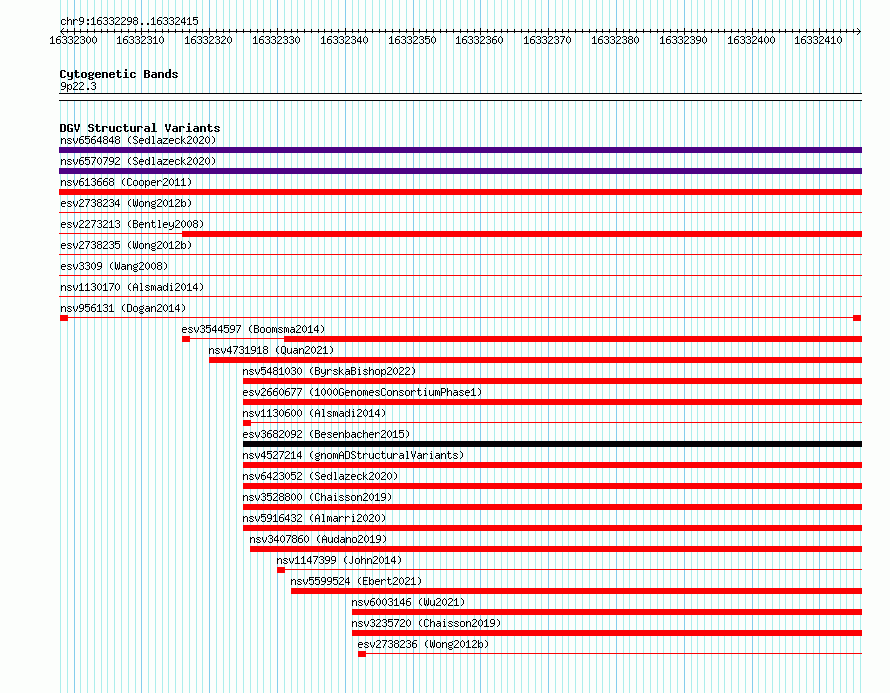Image resolution: width=890 pixels, height=693 pixels.
Task: Click the left arrow end of the ruler
Action: click(62, 31)
